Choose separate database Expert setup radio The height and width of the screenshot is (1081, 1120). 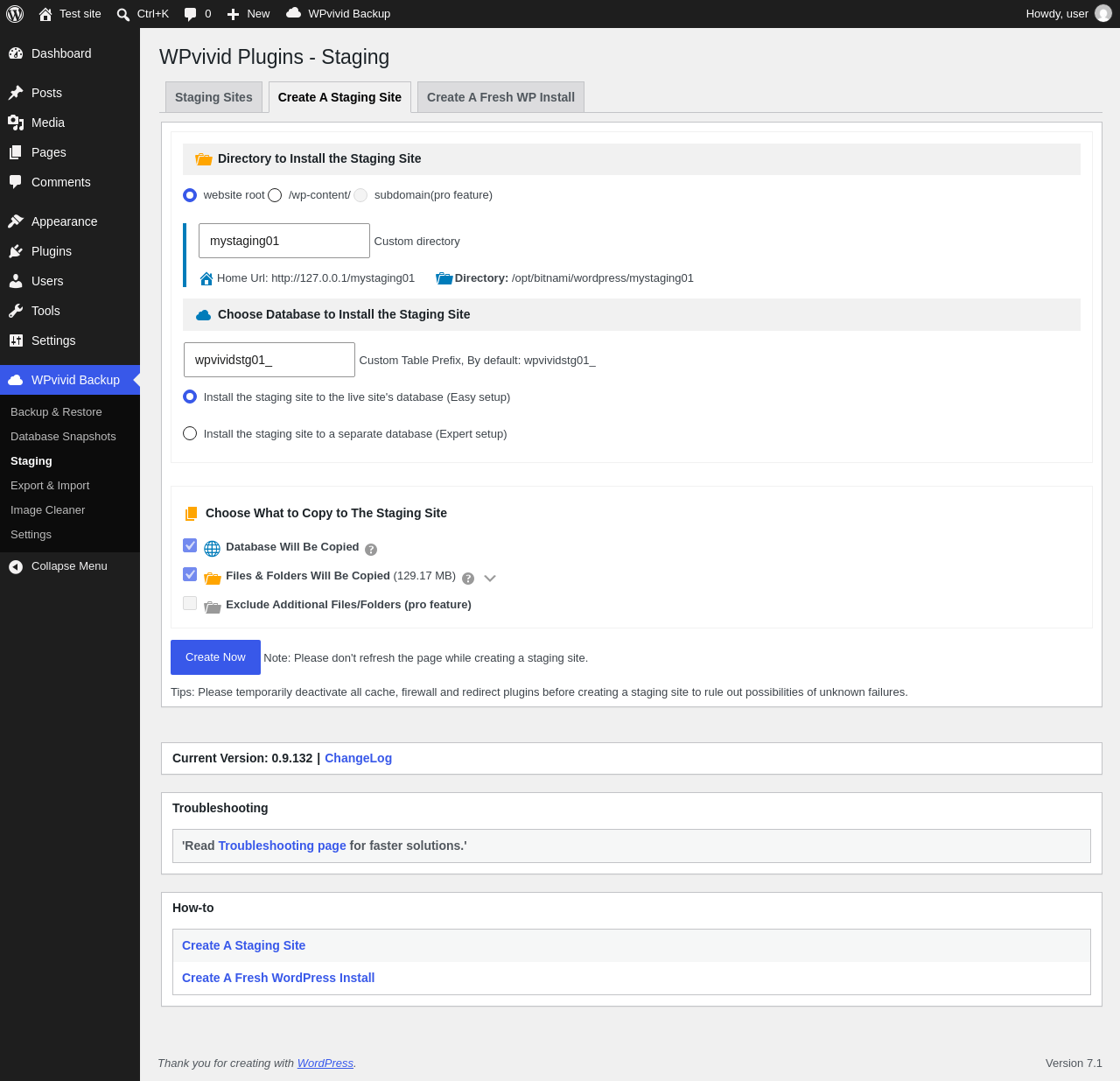point(190,433)
